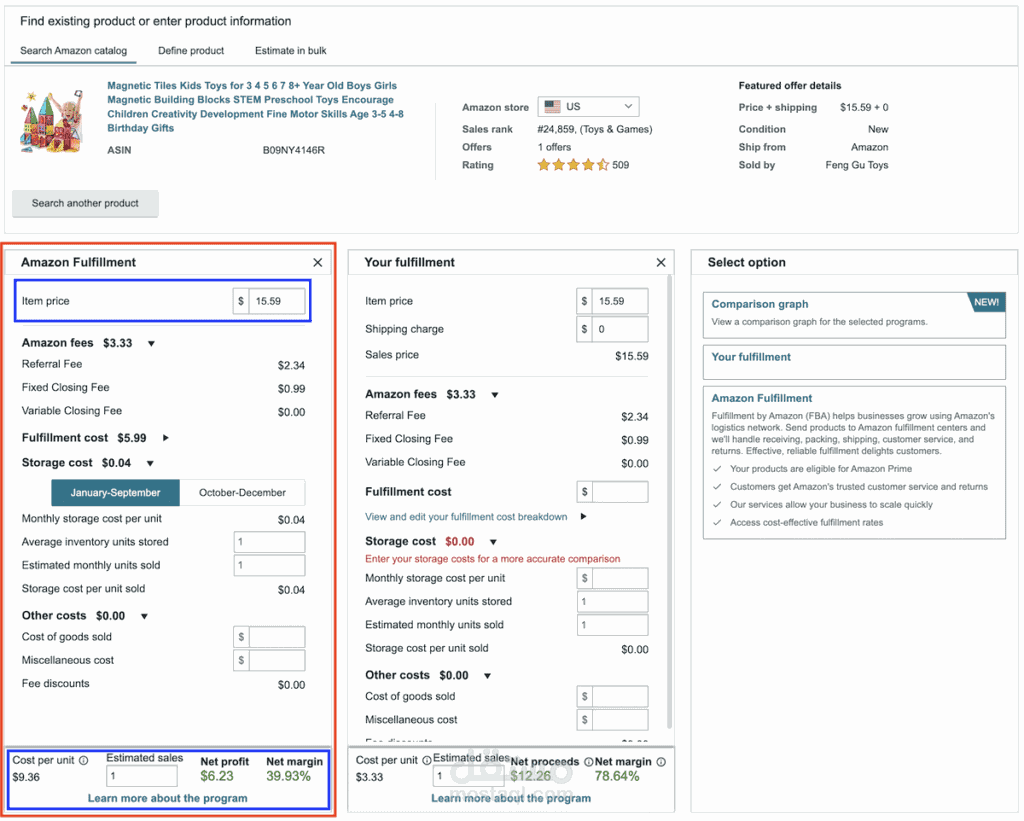The height and width of the screenshot is (821, 1024).
Task: Click the star rating icons
Action: [x=573, y=165]
